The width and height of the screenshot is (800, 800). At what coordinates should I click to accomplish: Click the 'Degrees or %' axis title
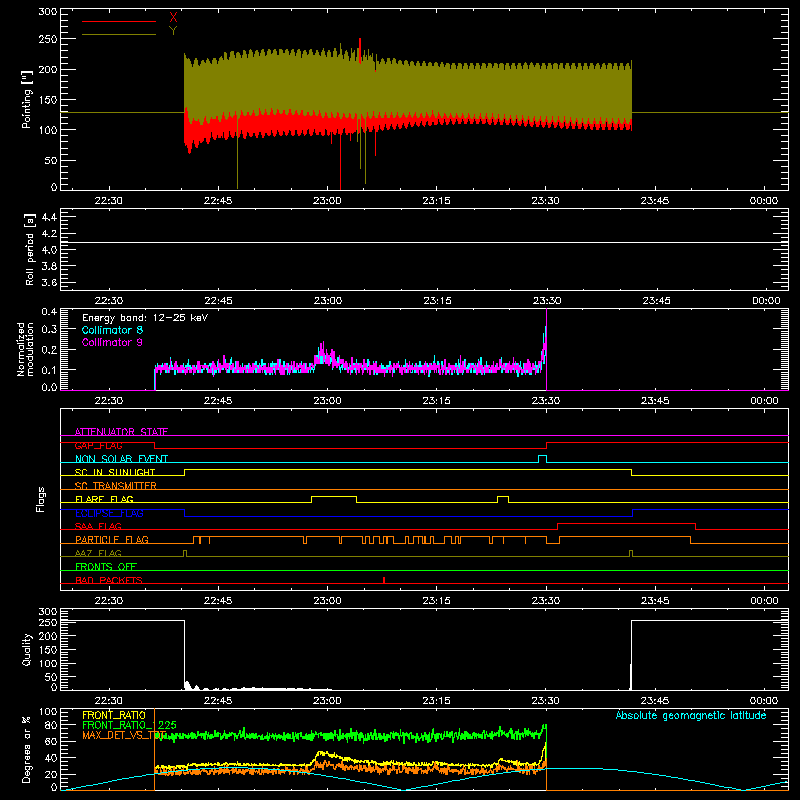[27, 749]
